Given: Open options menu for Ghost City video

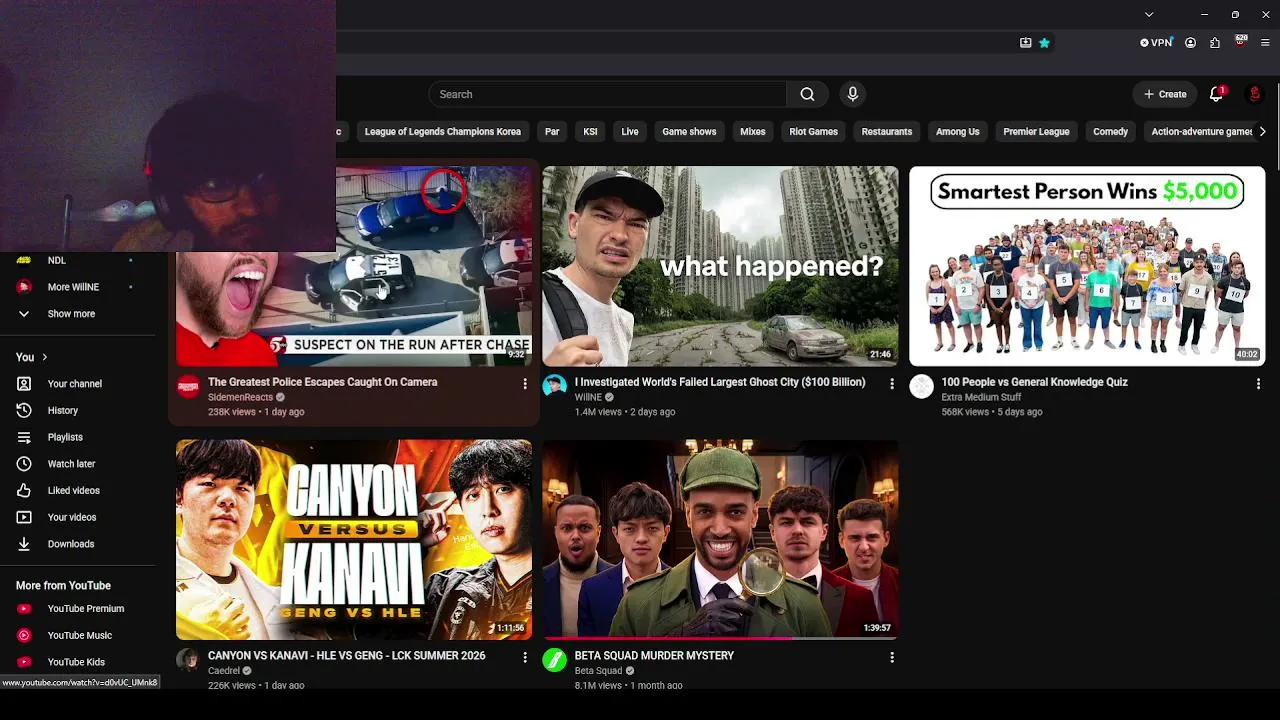Looking at the screenshot, I should 892,383.
